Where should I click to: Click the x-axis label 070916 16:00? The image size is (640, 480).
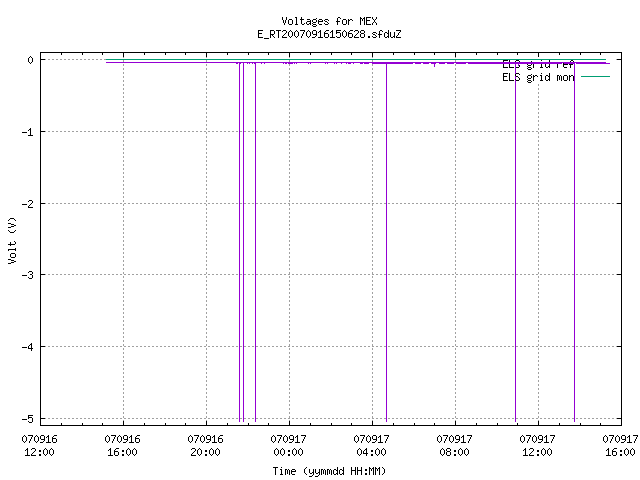pyautogui.click(x=122, y=446)
